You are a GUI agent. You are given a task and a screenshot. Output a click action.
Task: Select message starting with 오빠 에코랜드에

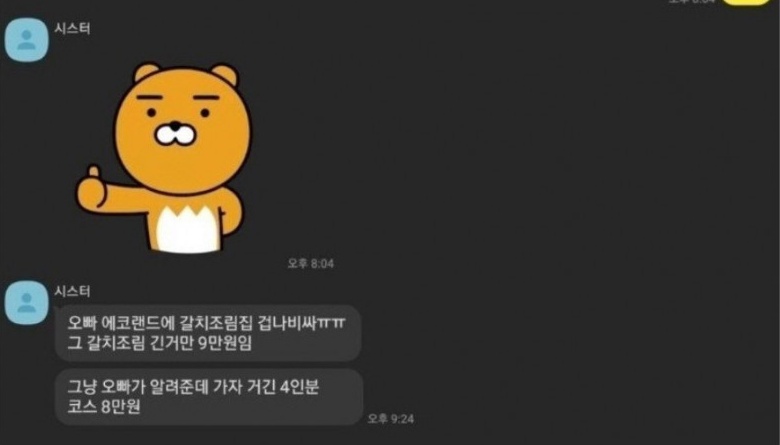(x=207, y=333)
